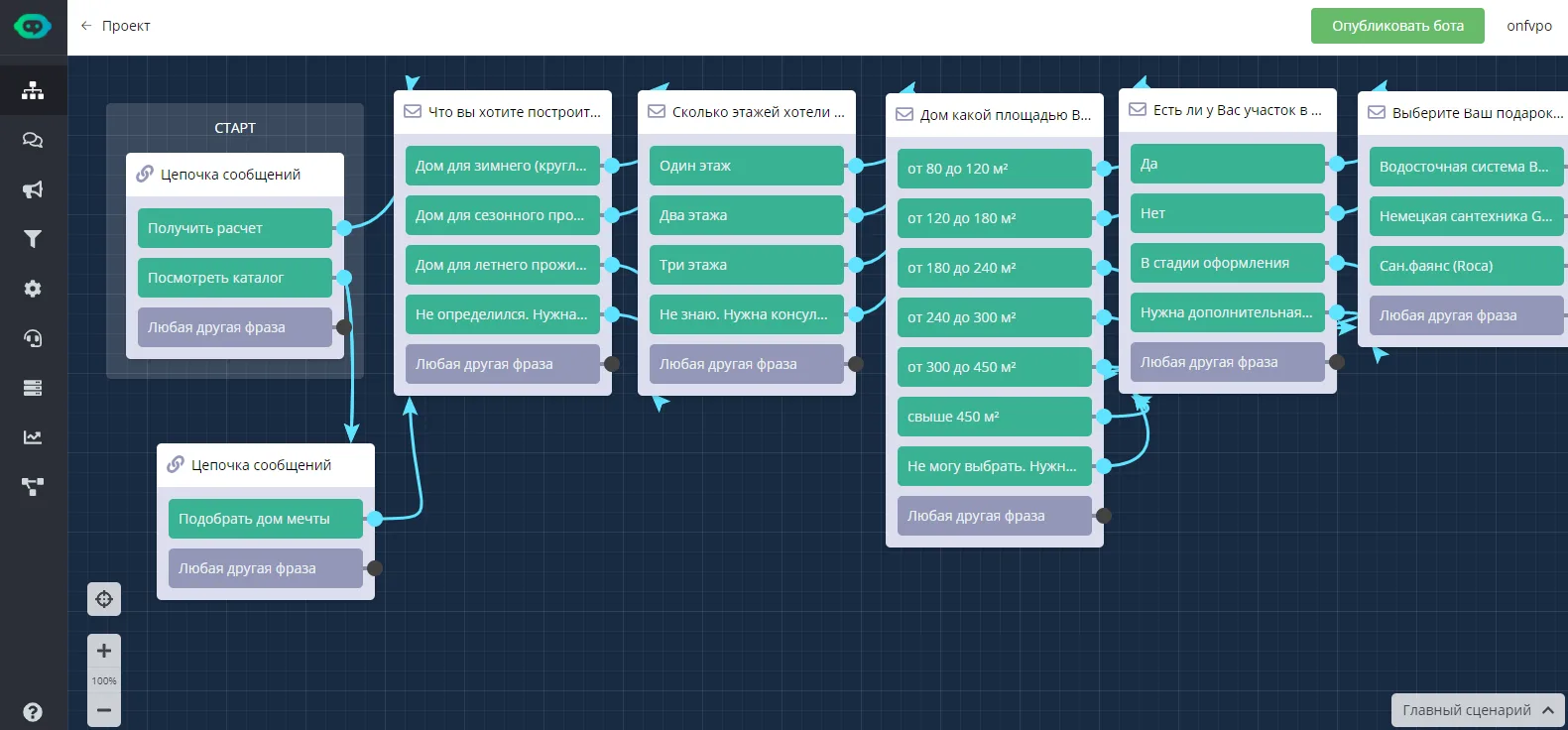The width and height of the screenshot is (1568, 730).
Task: Select Дом для летнего прожи... option
Action: coord(503,265)
